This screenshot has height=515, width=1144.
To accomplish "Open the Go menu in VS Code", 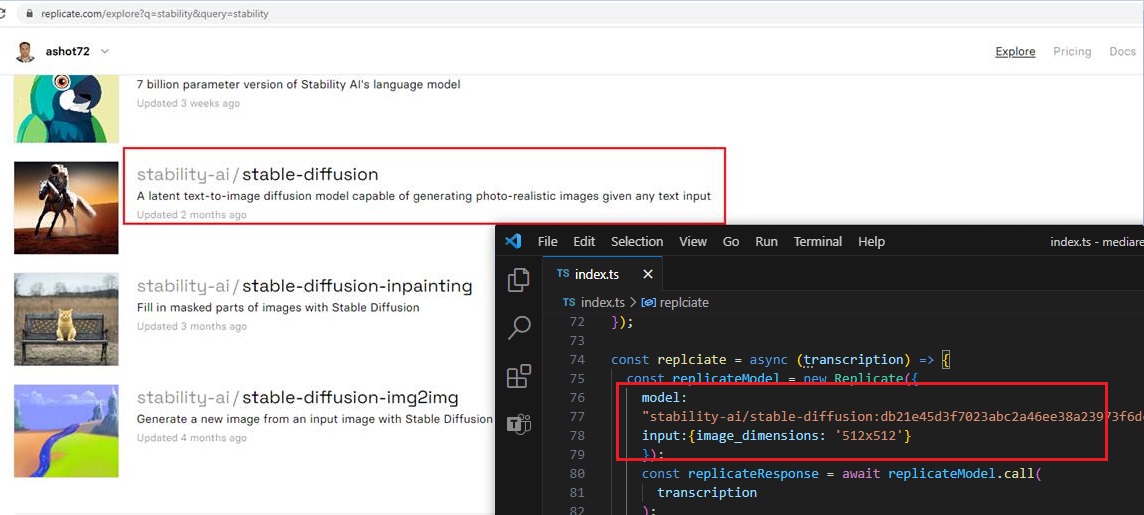I will point(731,241).
